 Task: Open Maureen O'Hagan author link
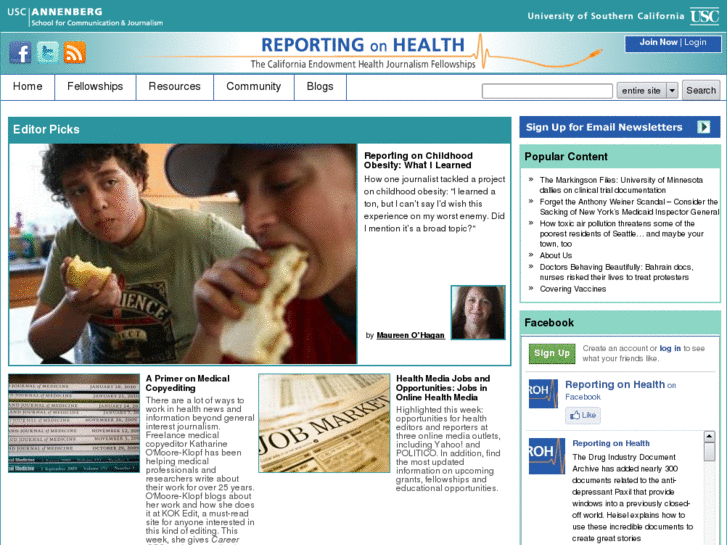click(x=410, y=335)
